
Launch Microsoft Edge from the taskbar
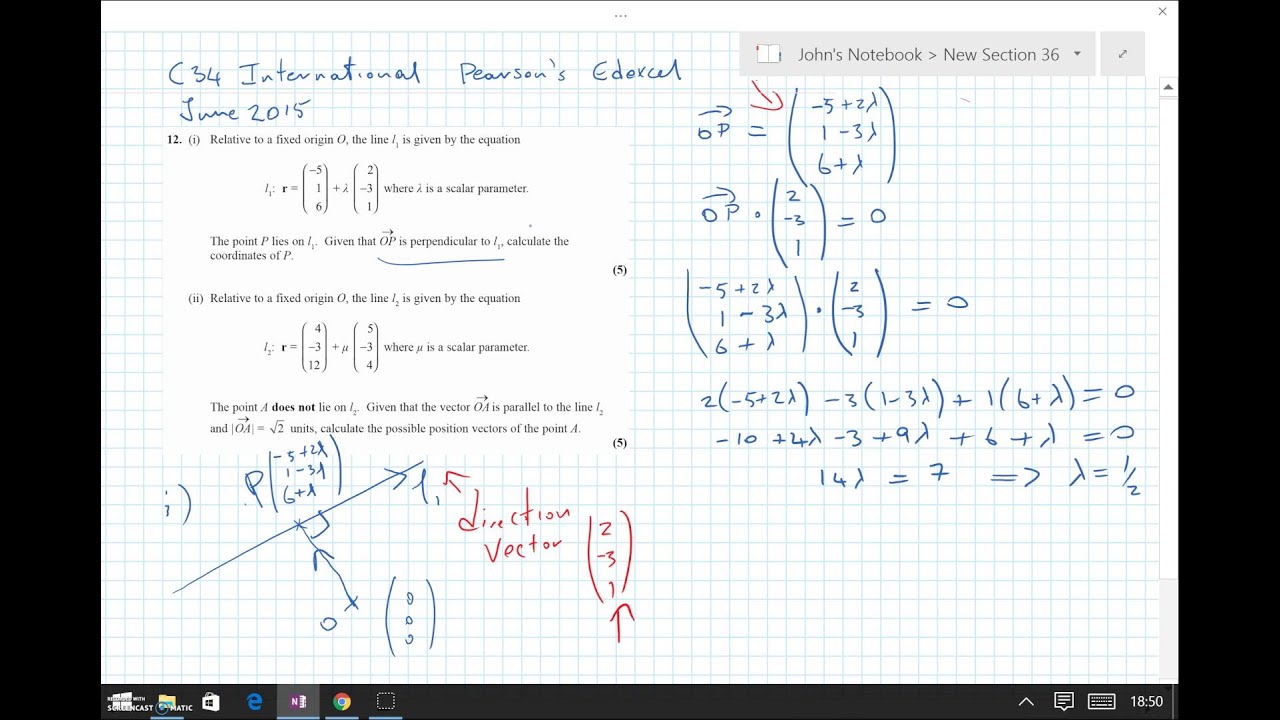[x=255, y=702]
